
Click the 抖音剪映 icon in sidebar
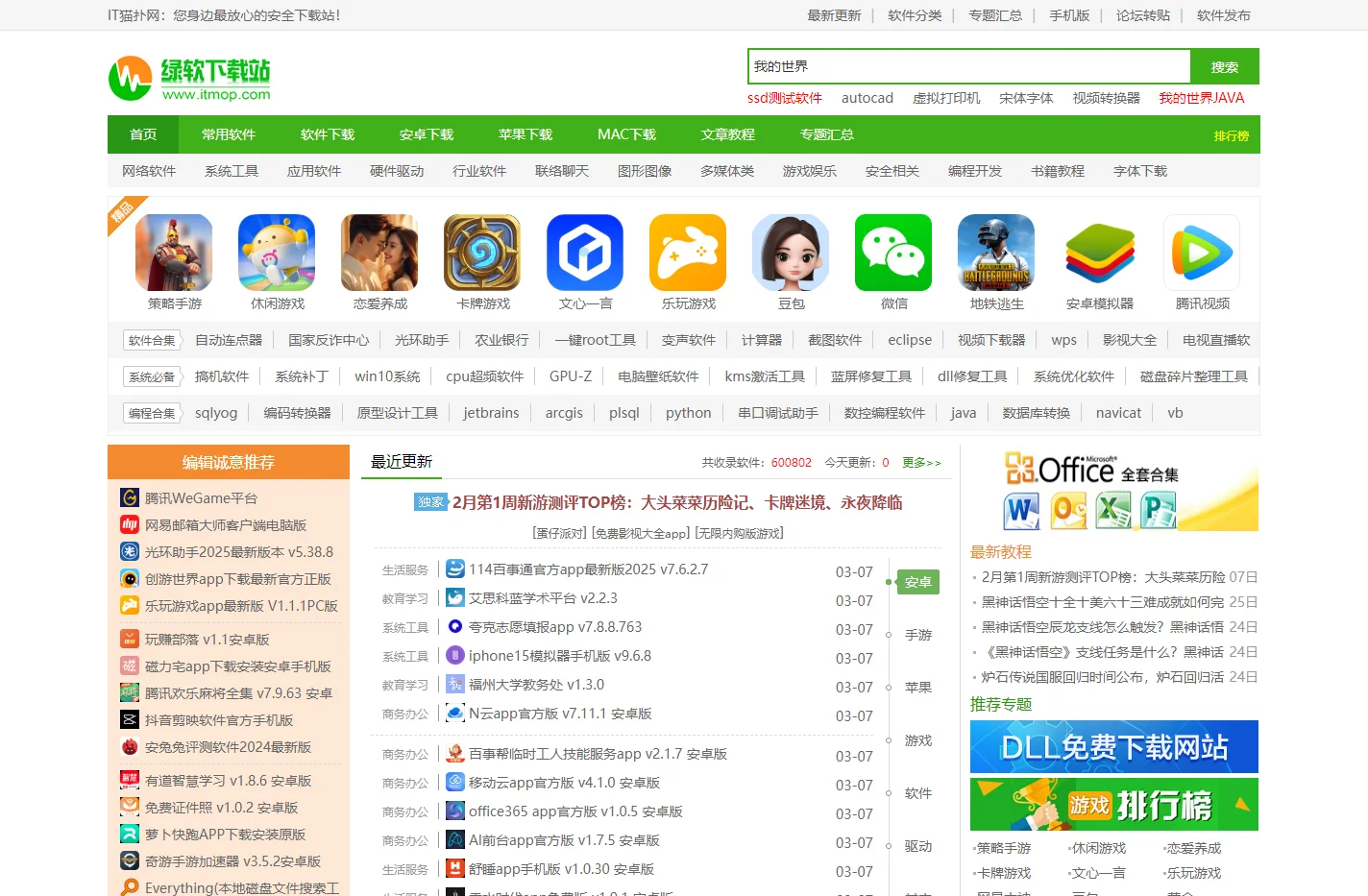[130, 719]
